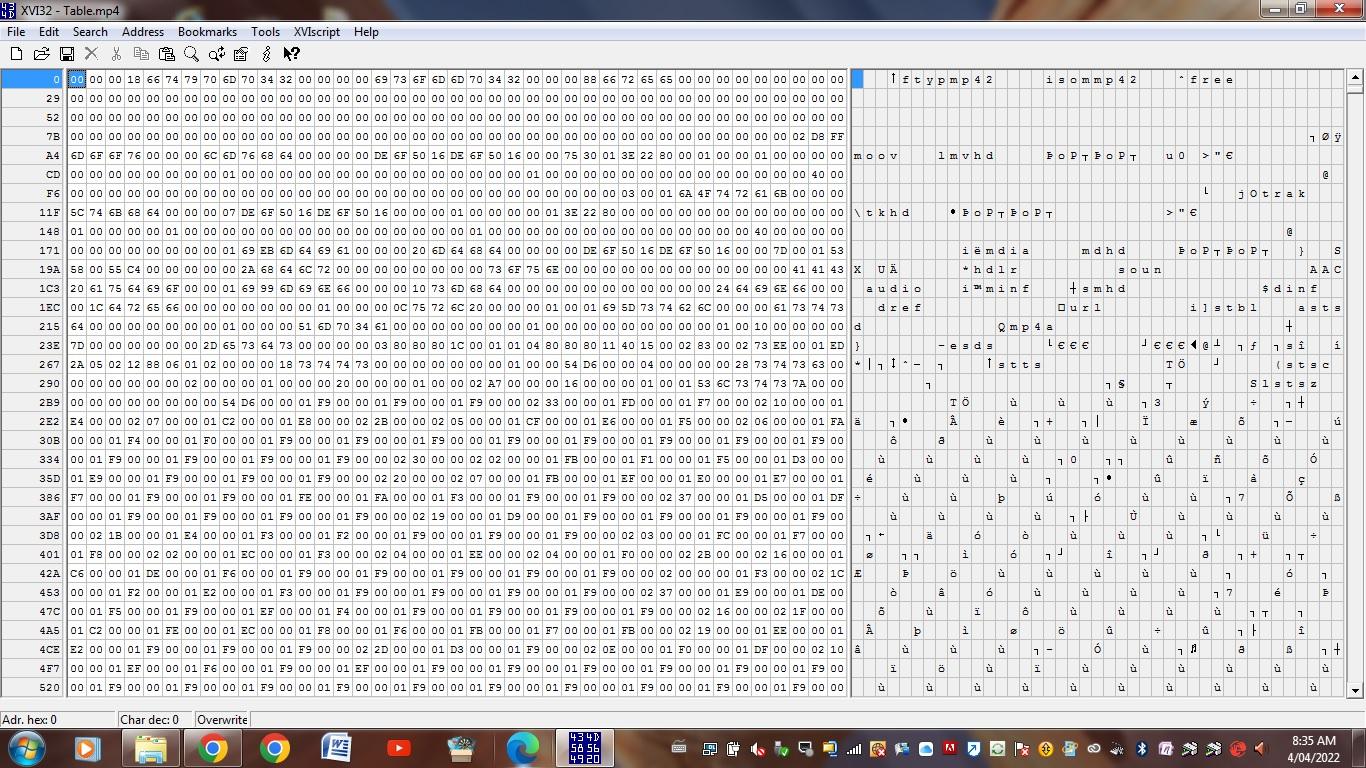This screenshot has height=768, width=1366.
Task: Open the Bookmarks menu
Action: [207, 31]
